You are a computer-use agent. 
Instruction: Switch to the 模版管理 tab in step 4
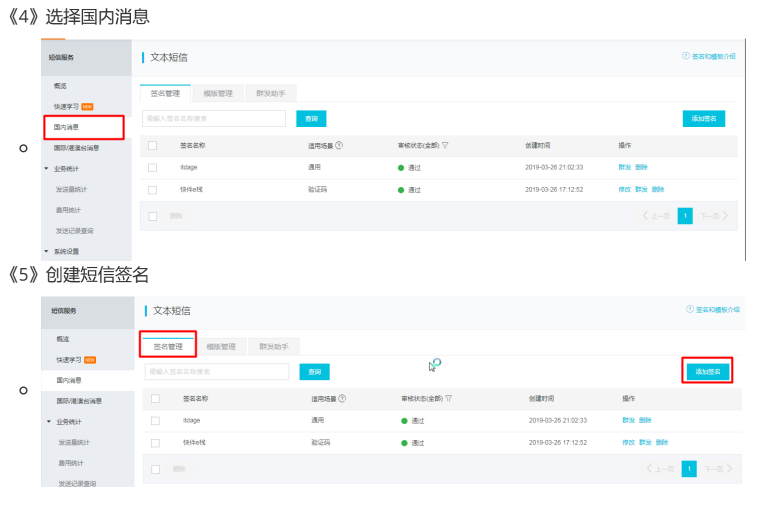point(218,93)
